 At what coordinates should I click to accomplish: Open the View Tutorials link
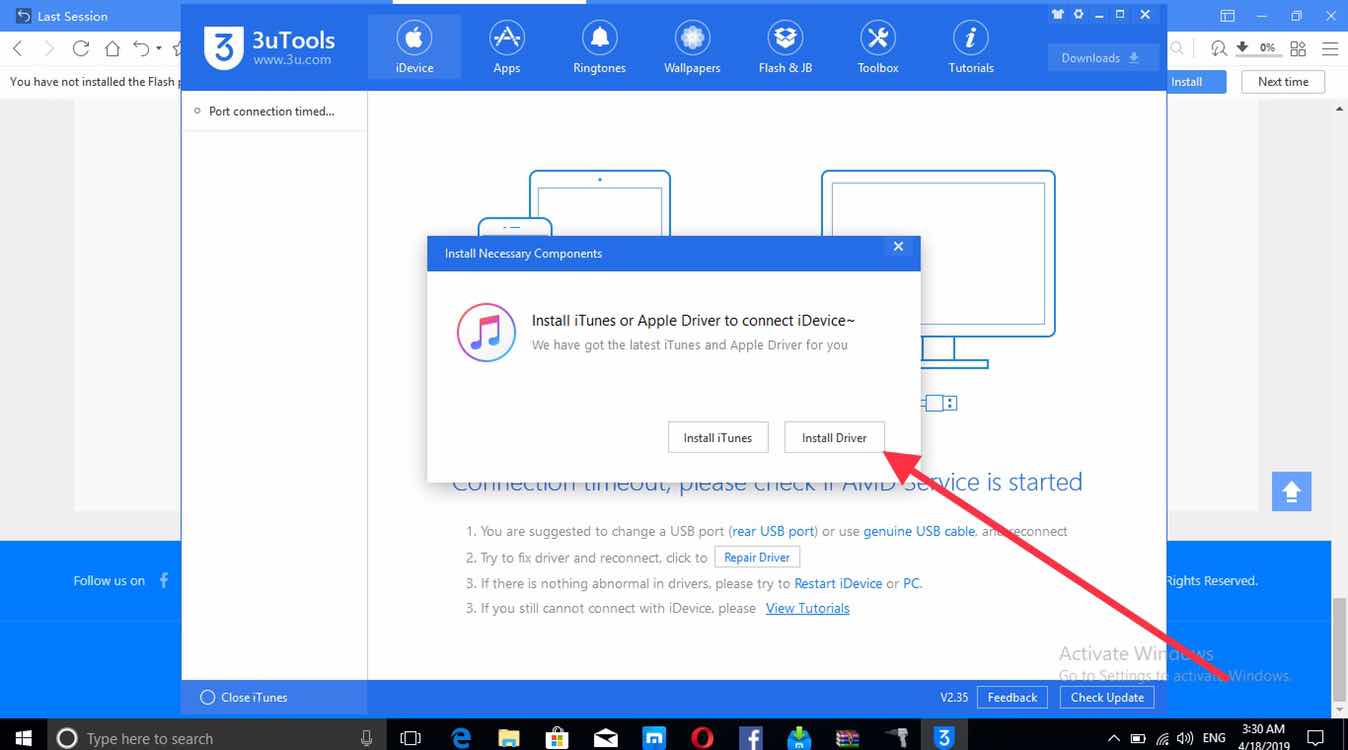click(x=807, y=608)
